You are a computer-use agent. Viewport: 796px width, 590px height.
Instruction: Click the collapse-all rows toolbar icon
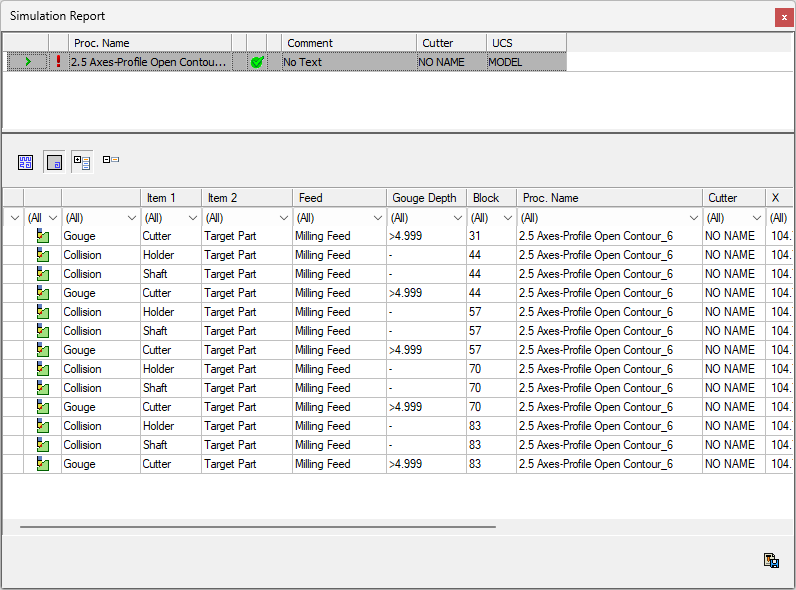pos(110,160)
